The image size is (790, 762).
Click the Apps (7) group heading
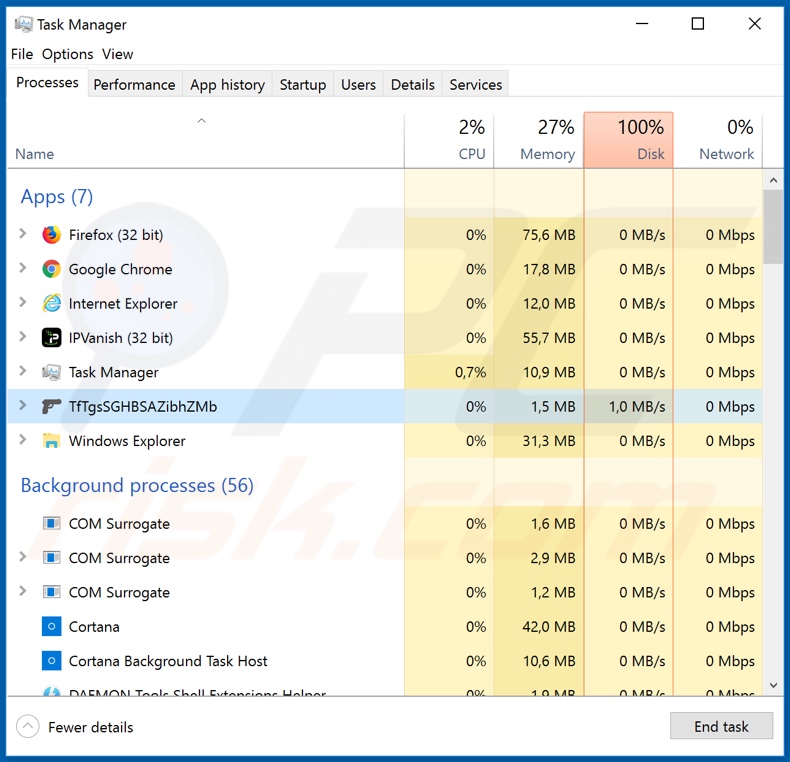(57, 197)
